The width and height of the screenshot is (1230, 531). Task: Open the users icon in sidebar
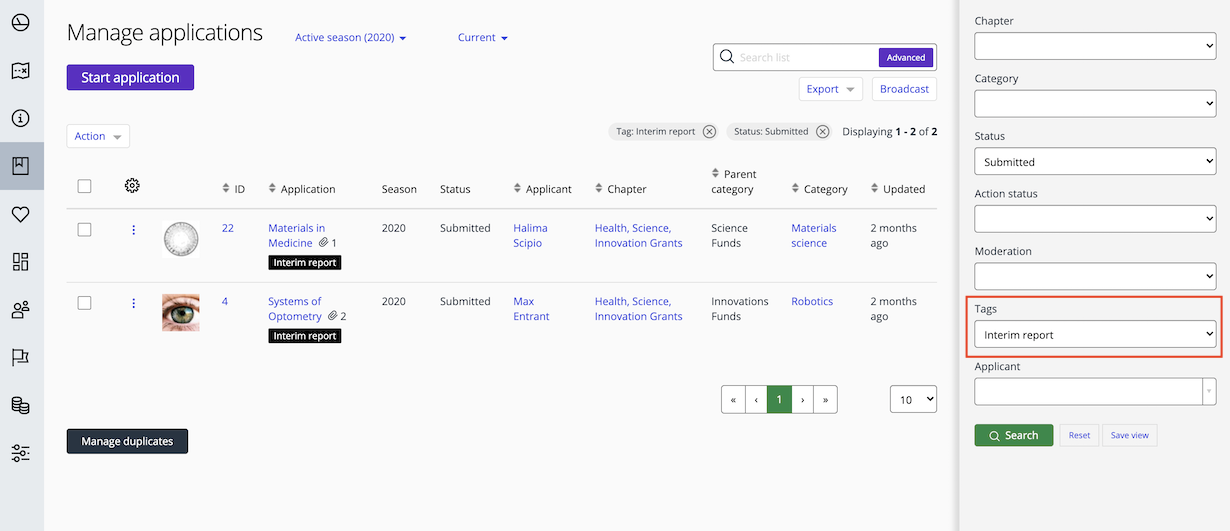[21, 310]
